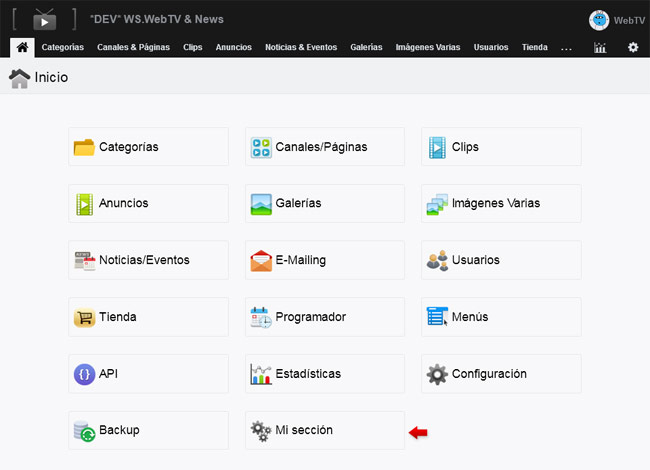Open Imágenes Varias in top navigation
Screen dimensions: 650x470
click(428, 47)
